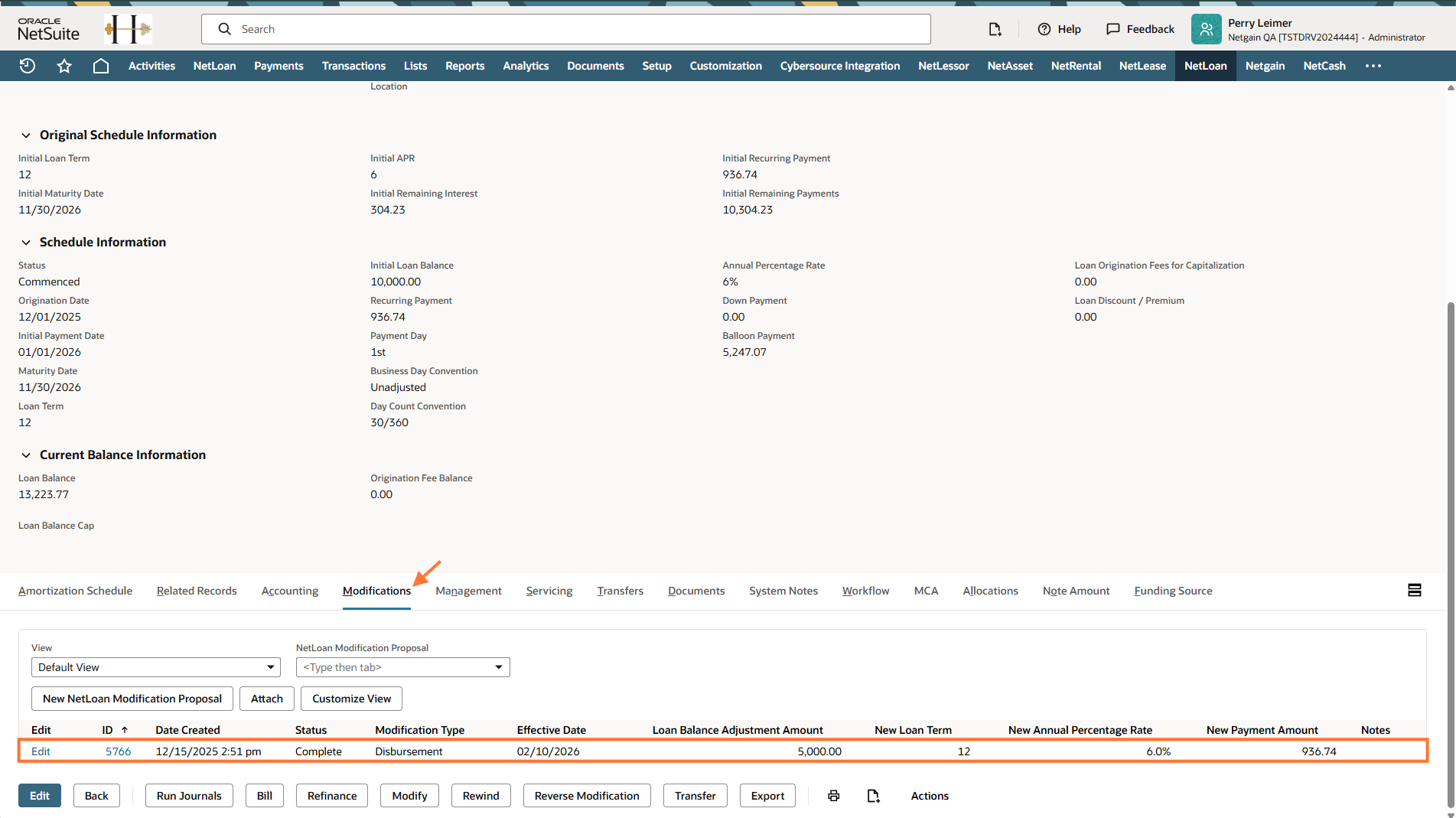Viewport: 1456px width, 818px height.
Task: Click the print icon in bottom toolbar
Action: click(833, 796)
